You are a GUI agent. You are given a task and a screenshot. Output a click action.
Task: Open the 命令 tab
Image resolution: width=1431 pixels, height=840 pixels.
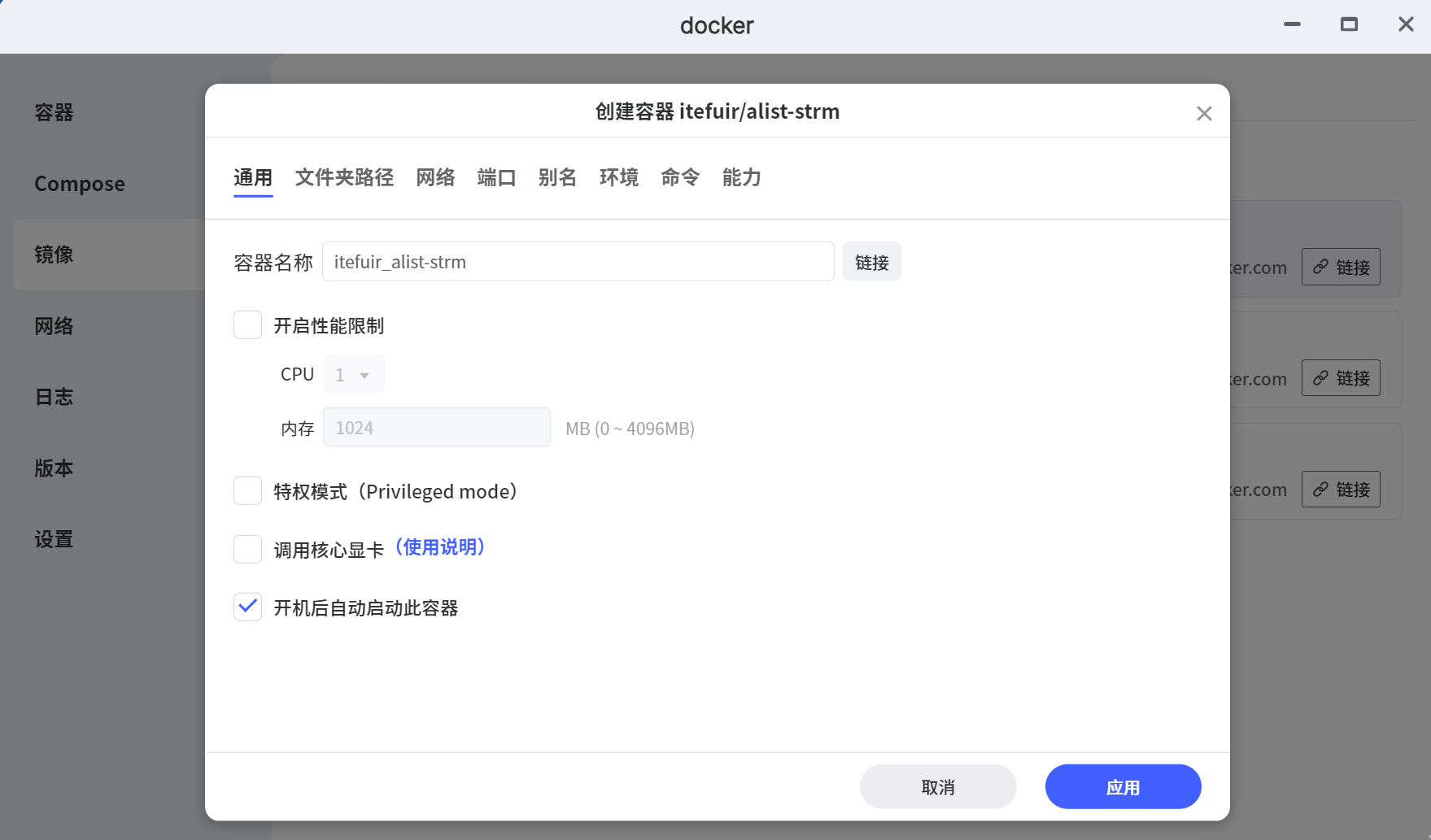tap(680, 177)
